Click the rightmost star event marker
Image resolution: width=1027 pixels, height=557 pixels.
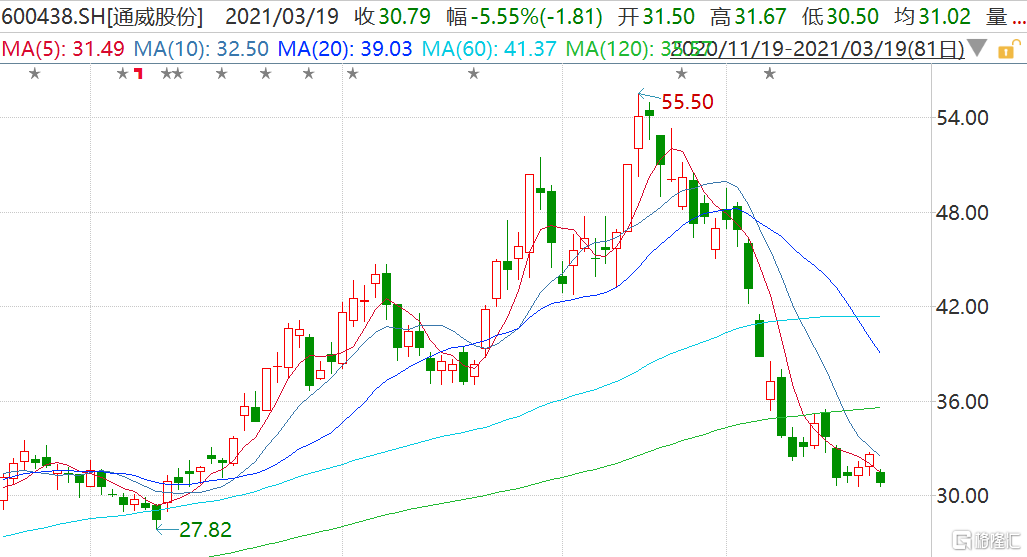tap(770, 74)
